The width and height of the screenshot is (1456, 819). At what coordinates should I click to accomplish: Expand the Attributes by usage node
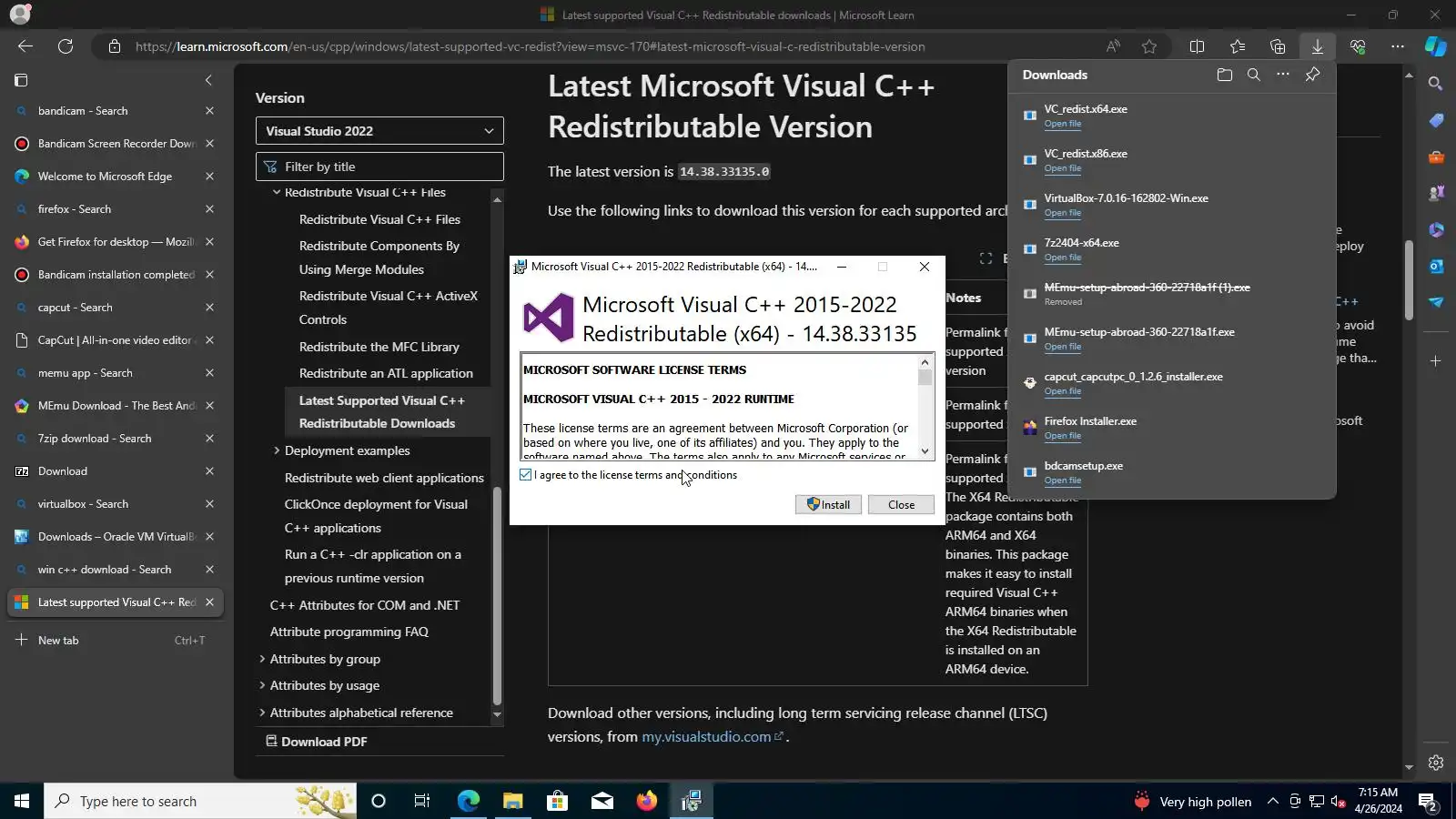[262, 685]
